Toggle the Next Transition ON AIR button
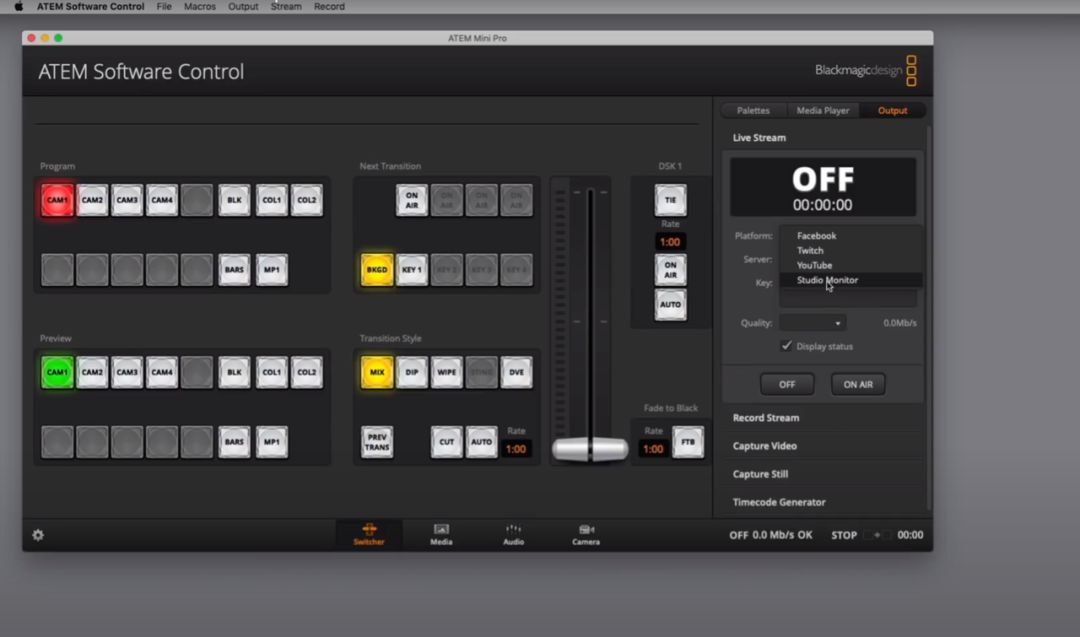The height and width of the screenshot is (637, 1080). pos(412,200)
